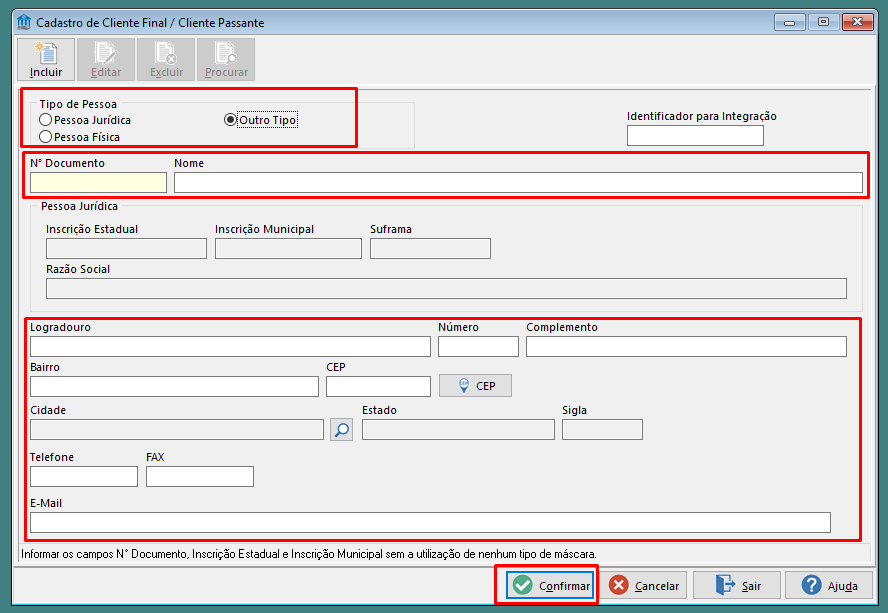Viewport: 888px width, 613px height.
Task: Click into the Bairro field
Action: (174, 386)
